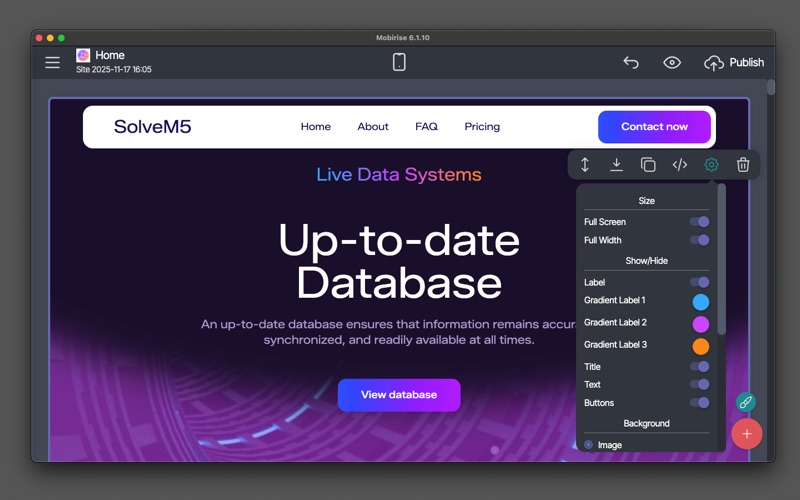This screenshot has width=800, height=500.
Task: Click the Size section header
Action: (646, 201)
